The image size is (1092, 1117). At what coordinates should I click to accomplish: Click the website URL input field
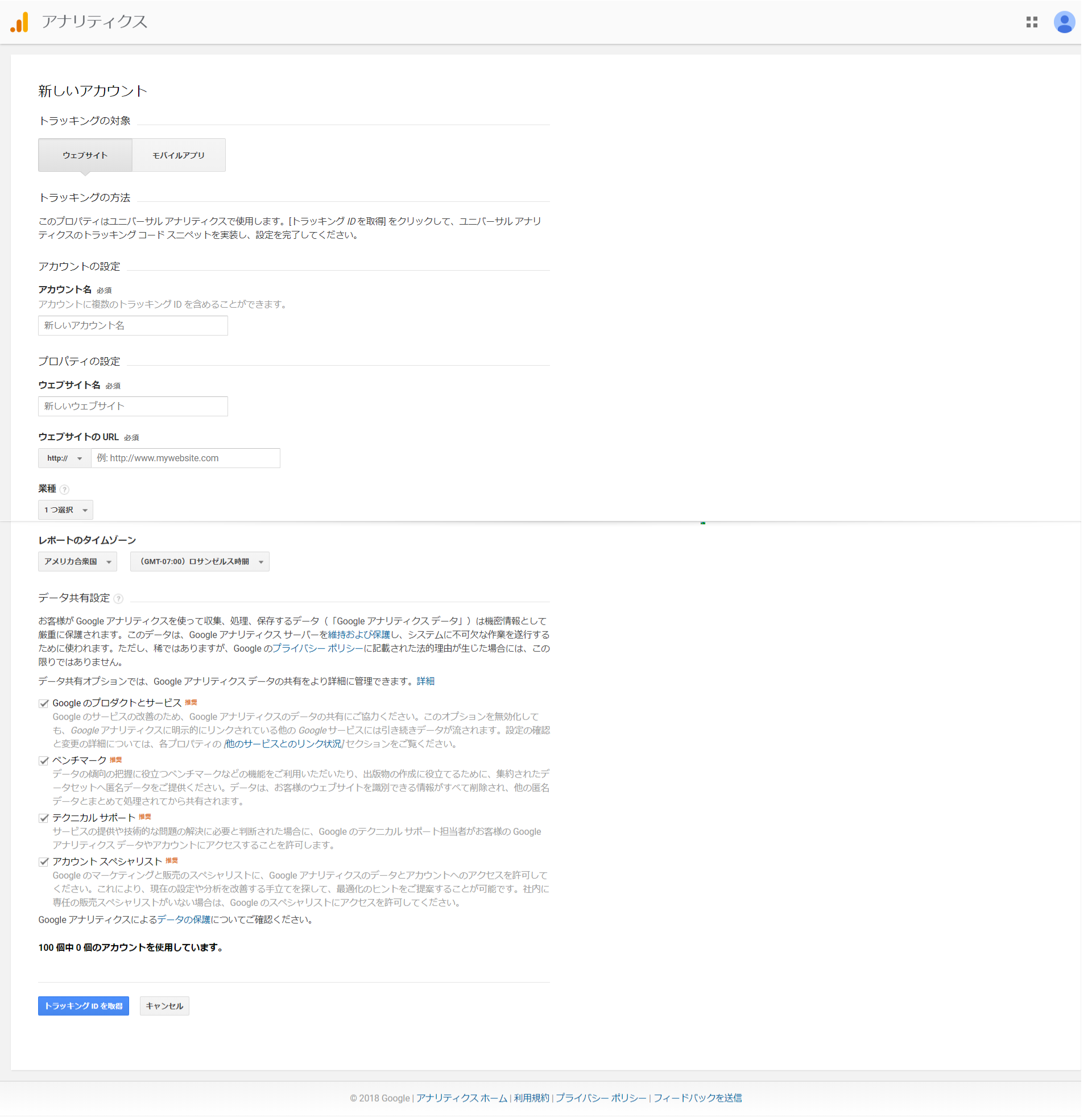[186, 458]
